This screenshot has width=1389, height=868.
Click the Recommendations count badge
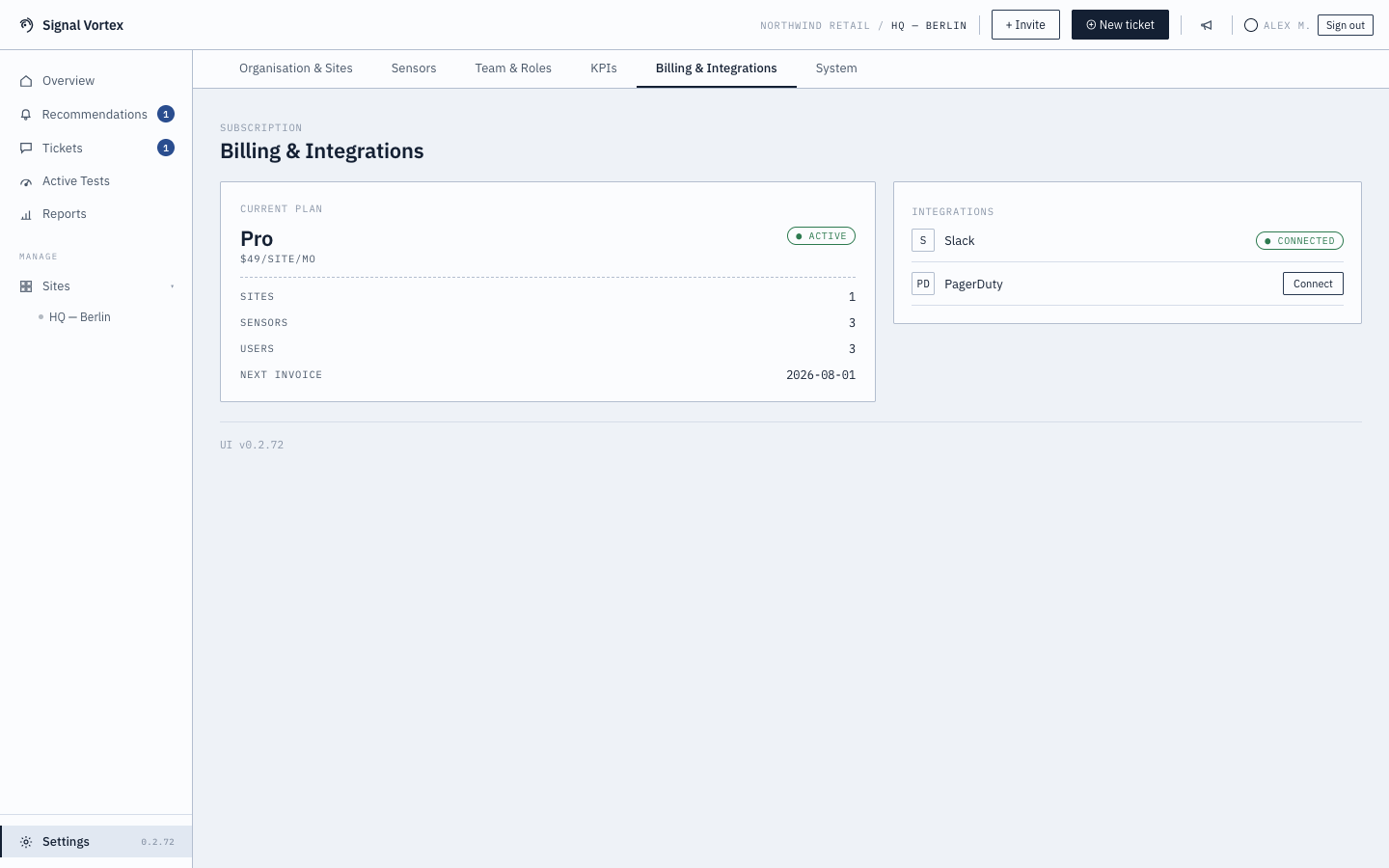click(x=166, y=114)
